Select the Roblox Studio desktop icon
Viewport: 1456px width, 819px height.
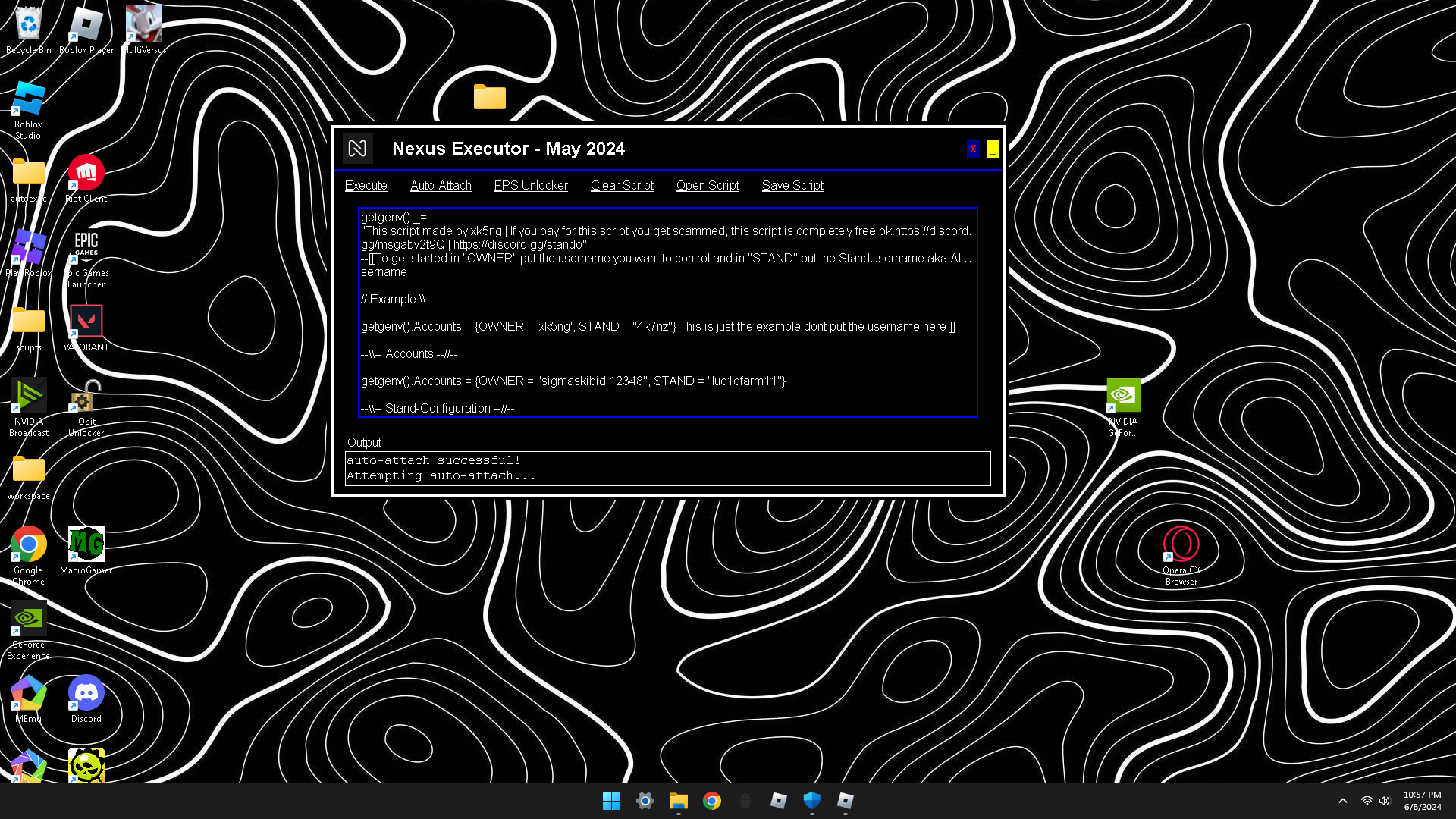coord(29,101)
